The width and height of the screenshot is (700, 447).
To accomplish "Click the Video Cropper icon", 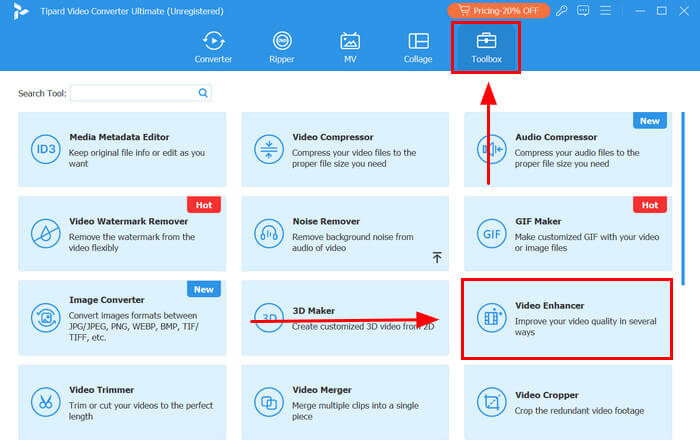I will 491,402.
